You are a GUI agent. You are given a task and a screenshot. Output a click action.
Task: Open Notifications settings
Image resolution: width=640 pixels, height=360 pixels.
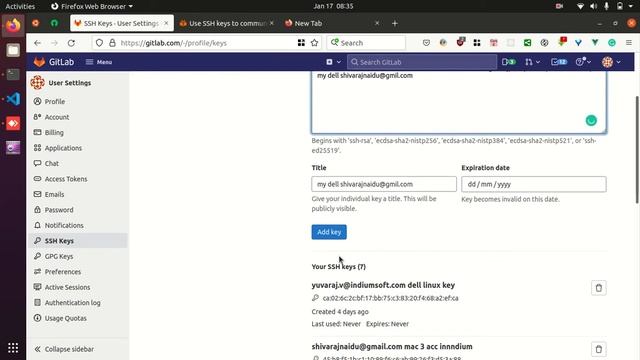(x=64, y=225)
